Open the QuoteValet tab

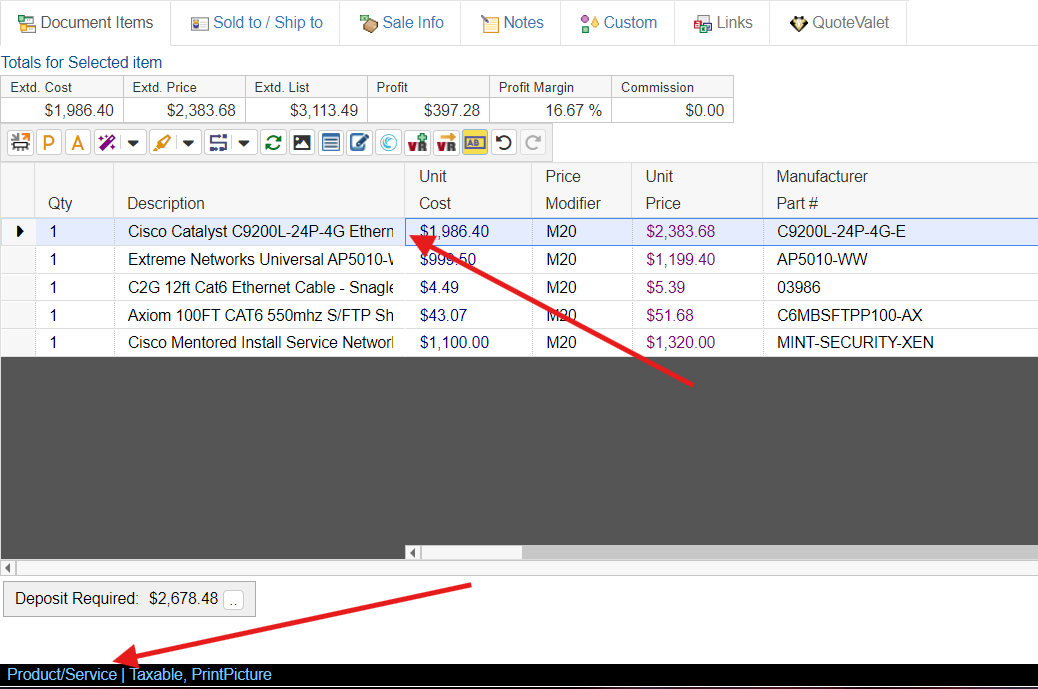pos(838,22)
